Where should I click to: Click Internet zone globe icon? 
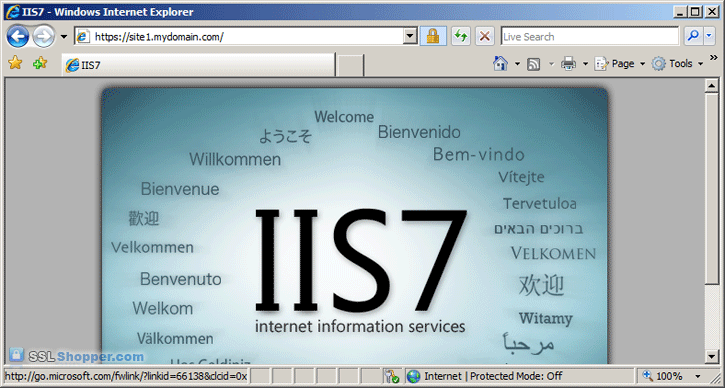tap(414, 376)
